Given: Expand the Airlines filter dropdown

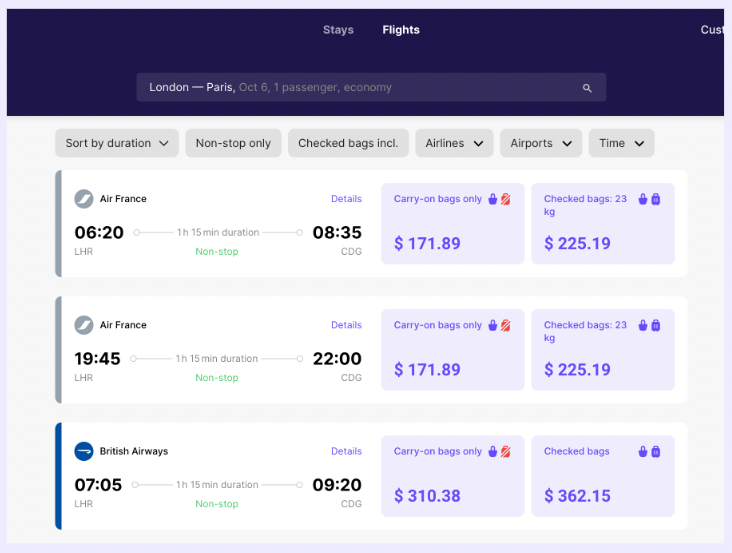Looking at the screenshot, I should [x=454, y=143].
